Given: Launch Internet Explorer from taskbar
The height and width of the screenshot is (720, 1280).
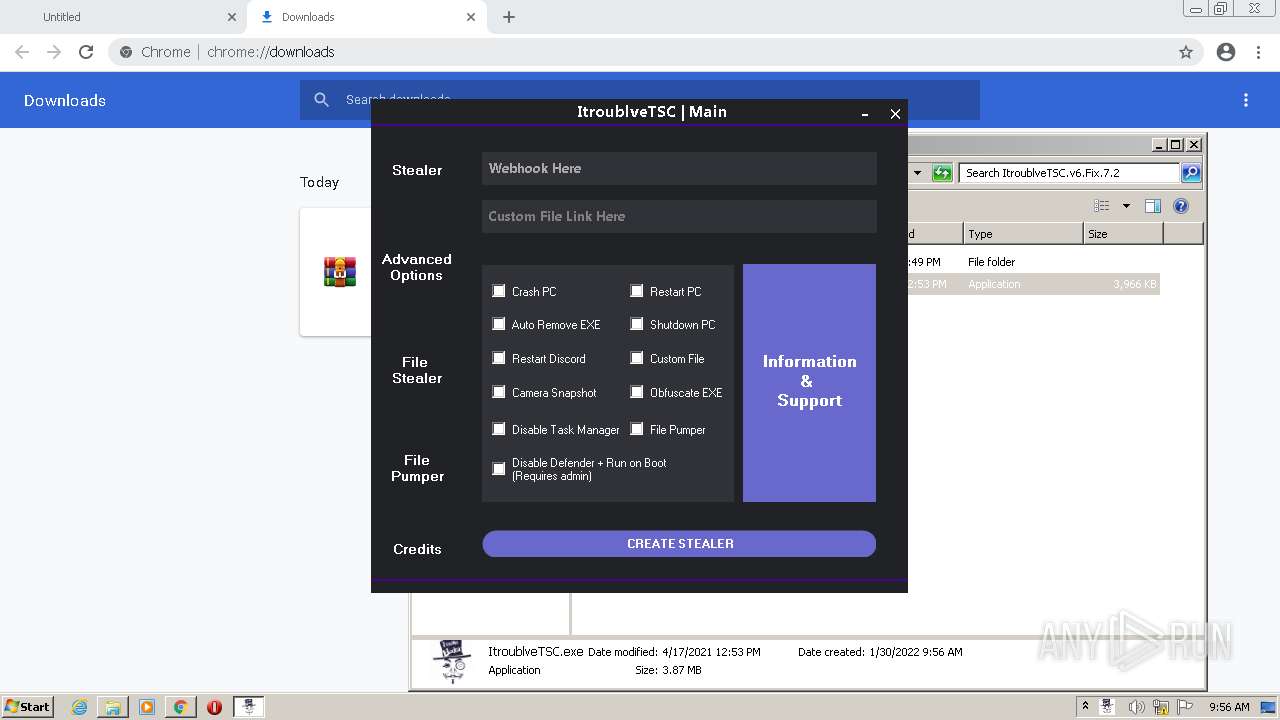Looking at the screenshot, I should (80, 707).
